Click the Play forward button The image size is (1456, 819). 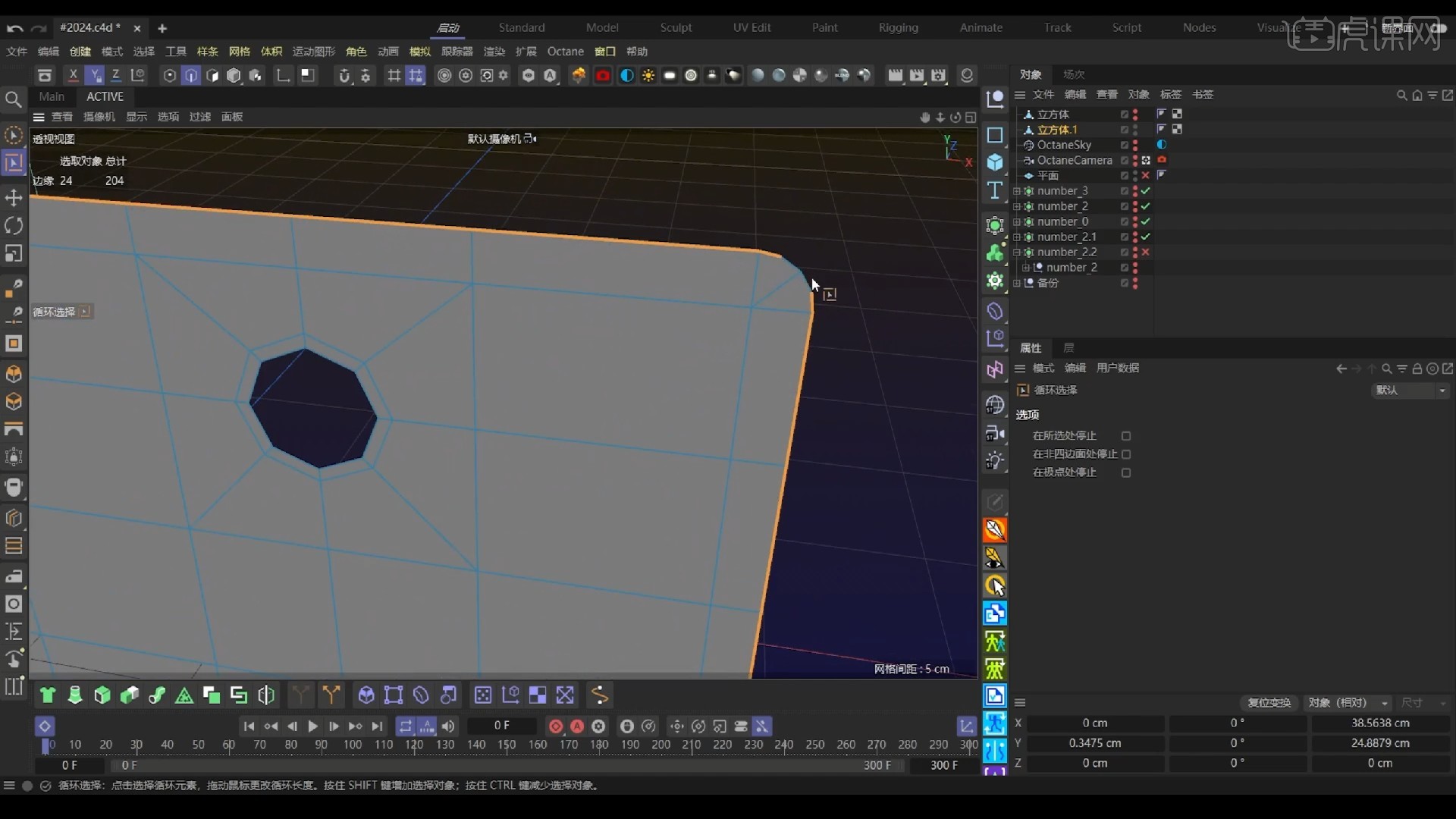pos(312,726)
